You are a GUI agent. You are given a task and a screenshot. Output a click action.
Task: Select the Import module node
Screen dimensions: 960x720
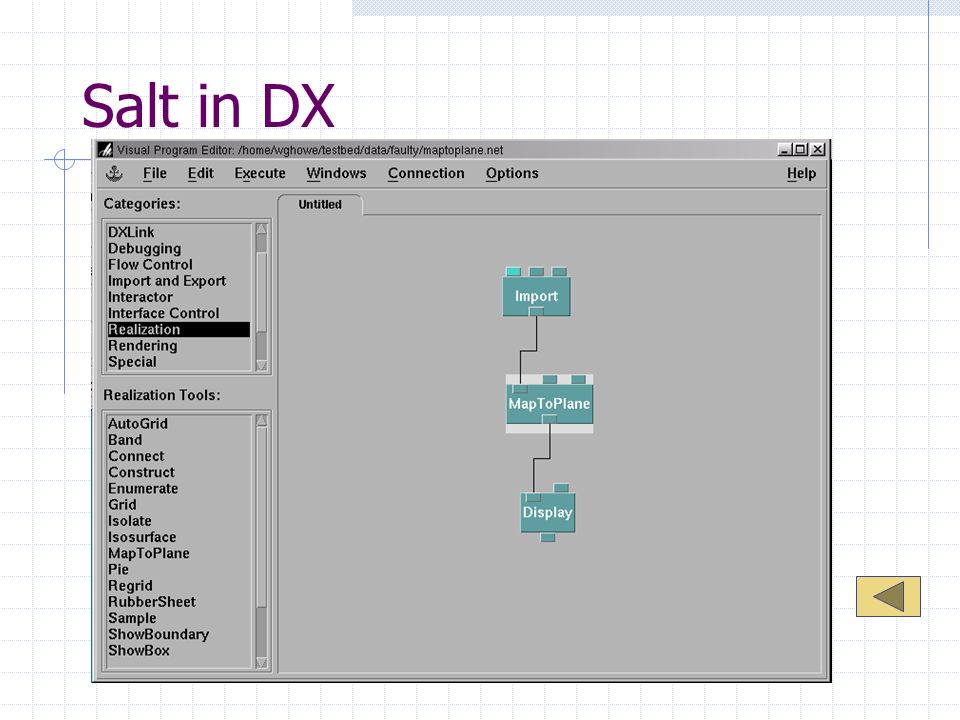536,296
